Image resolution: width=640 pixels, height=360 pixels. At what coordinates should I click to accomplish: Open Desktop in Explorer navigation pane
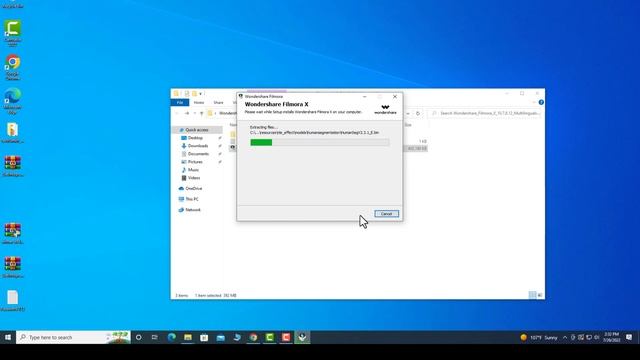[x=195, y=138]
